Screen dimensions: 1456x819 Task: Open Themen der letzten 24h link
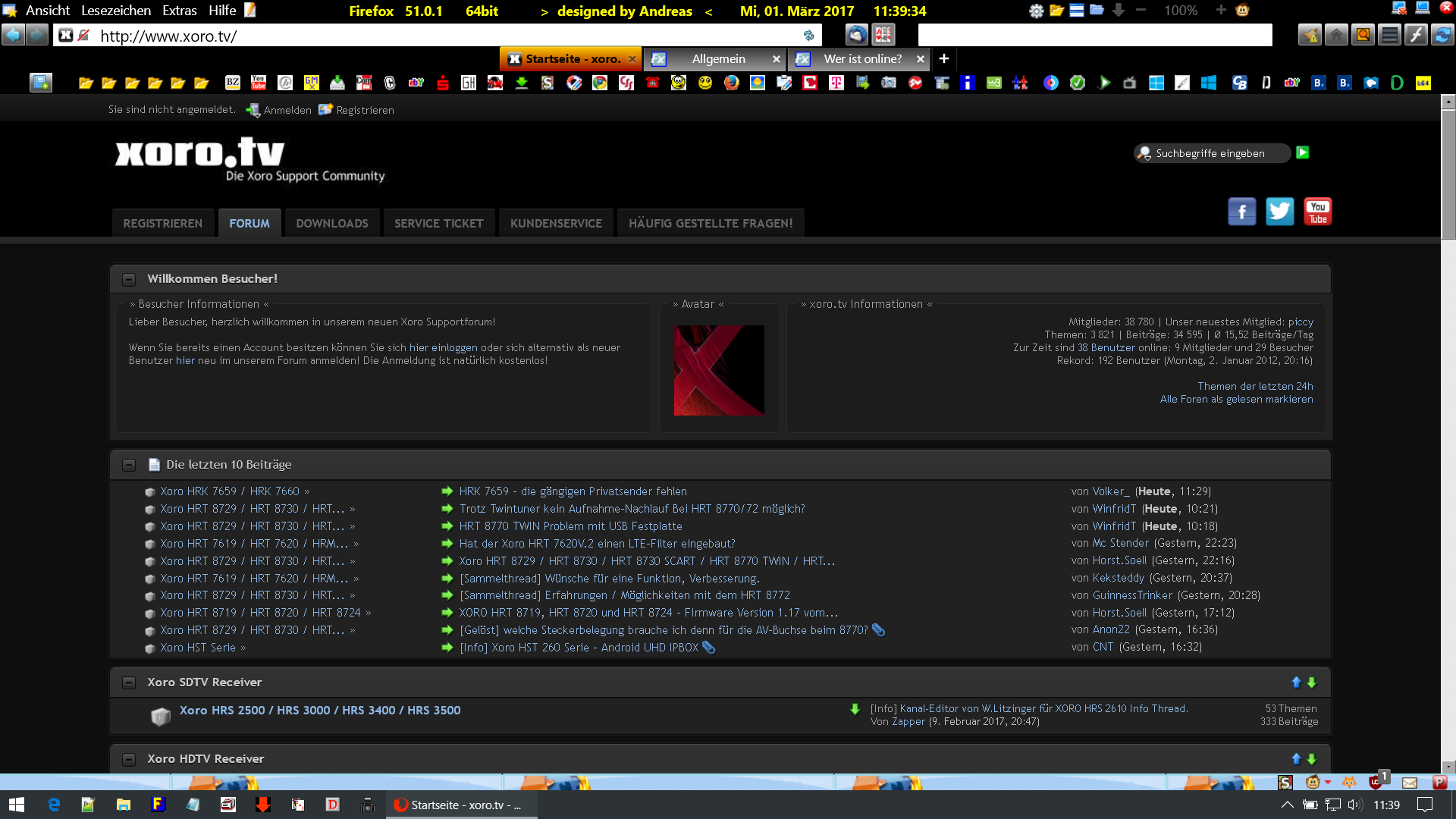point(1254,386)
